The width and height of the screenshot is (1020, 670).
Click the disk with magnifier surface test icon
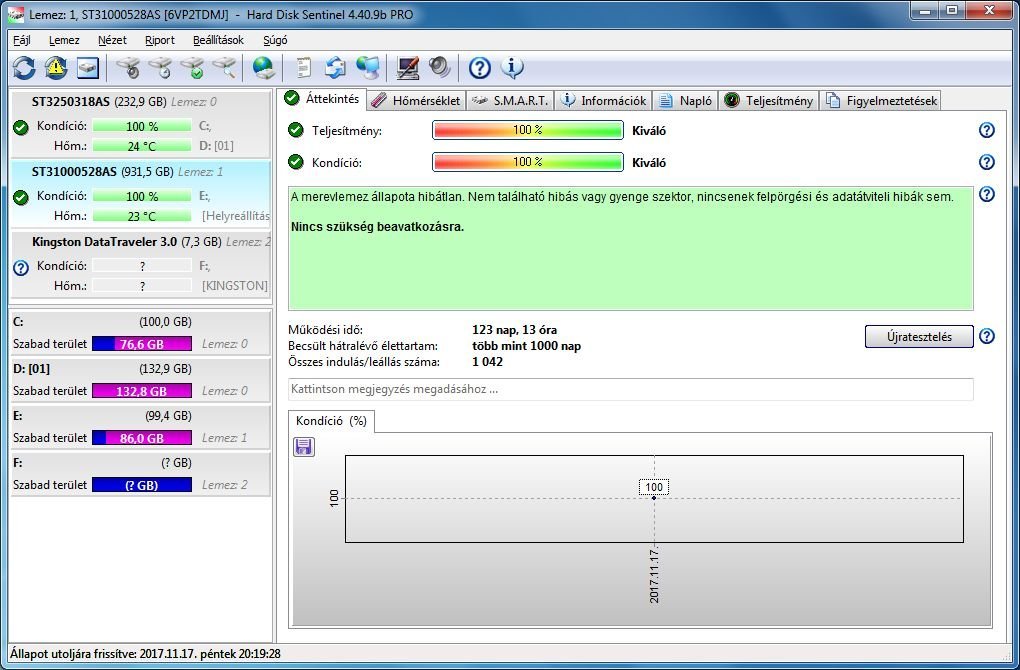coord(224,68)
